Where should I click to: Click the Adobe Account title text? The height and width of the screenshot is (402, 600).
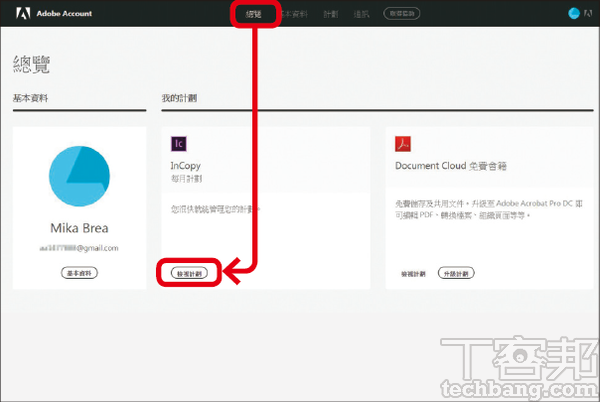(x=64, y=13)
